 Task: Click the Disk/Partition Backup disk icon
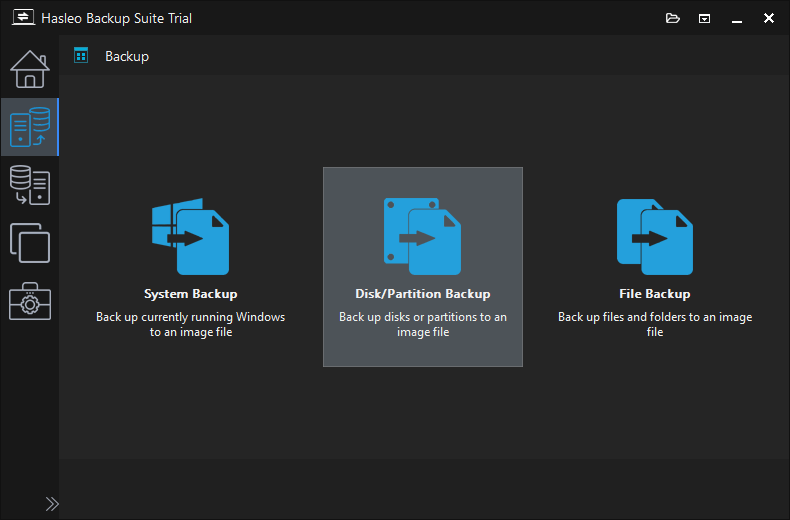[x=422, y=236]
